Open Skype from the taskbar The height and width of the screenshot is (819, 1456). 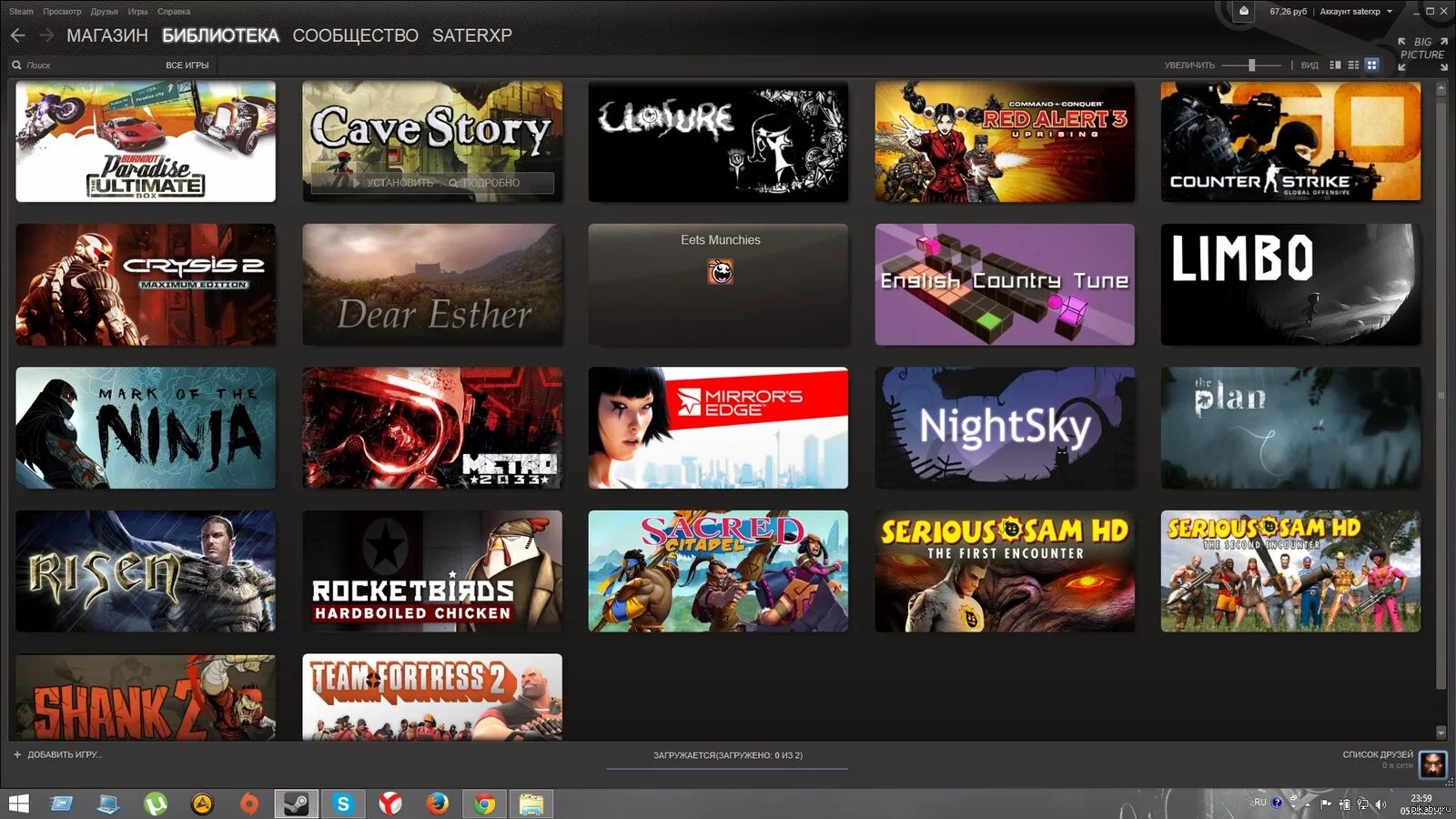(343, 804)
